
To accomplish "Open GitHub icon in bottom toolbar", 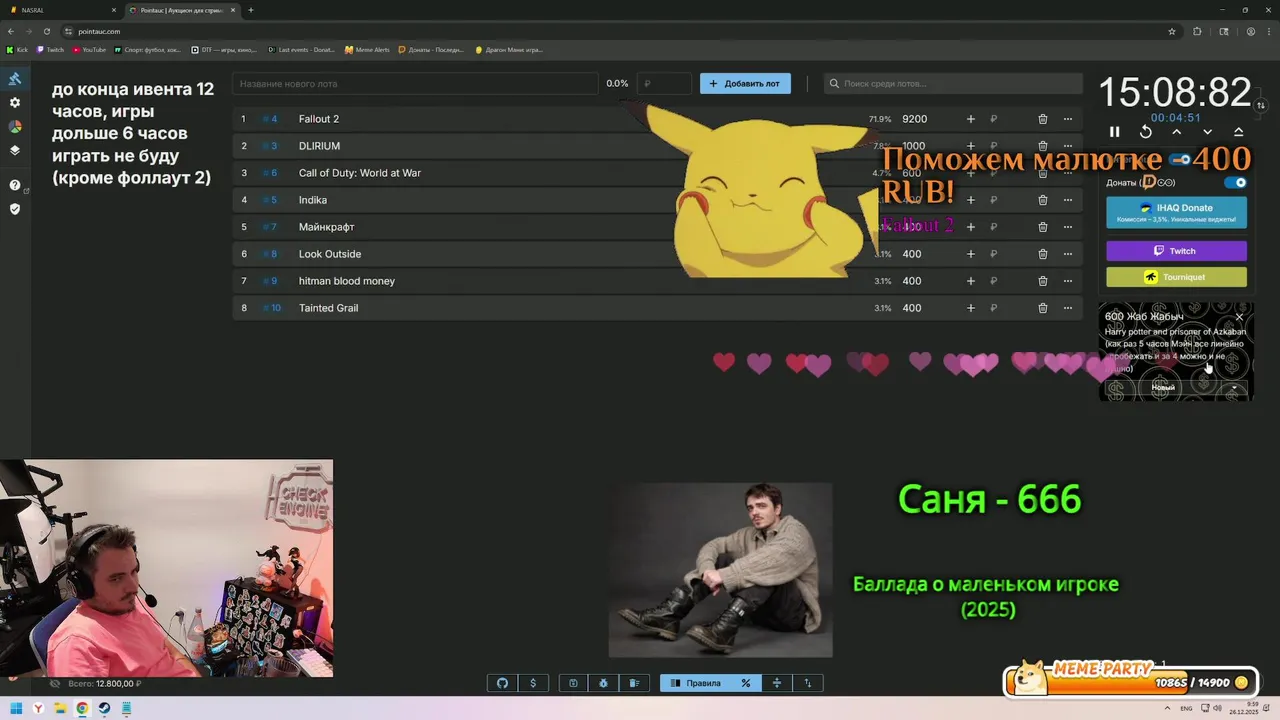I will point(502,683).
